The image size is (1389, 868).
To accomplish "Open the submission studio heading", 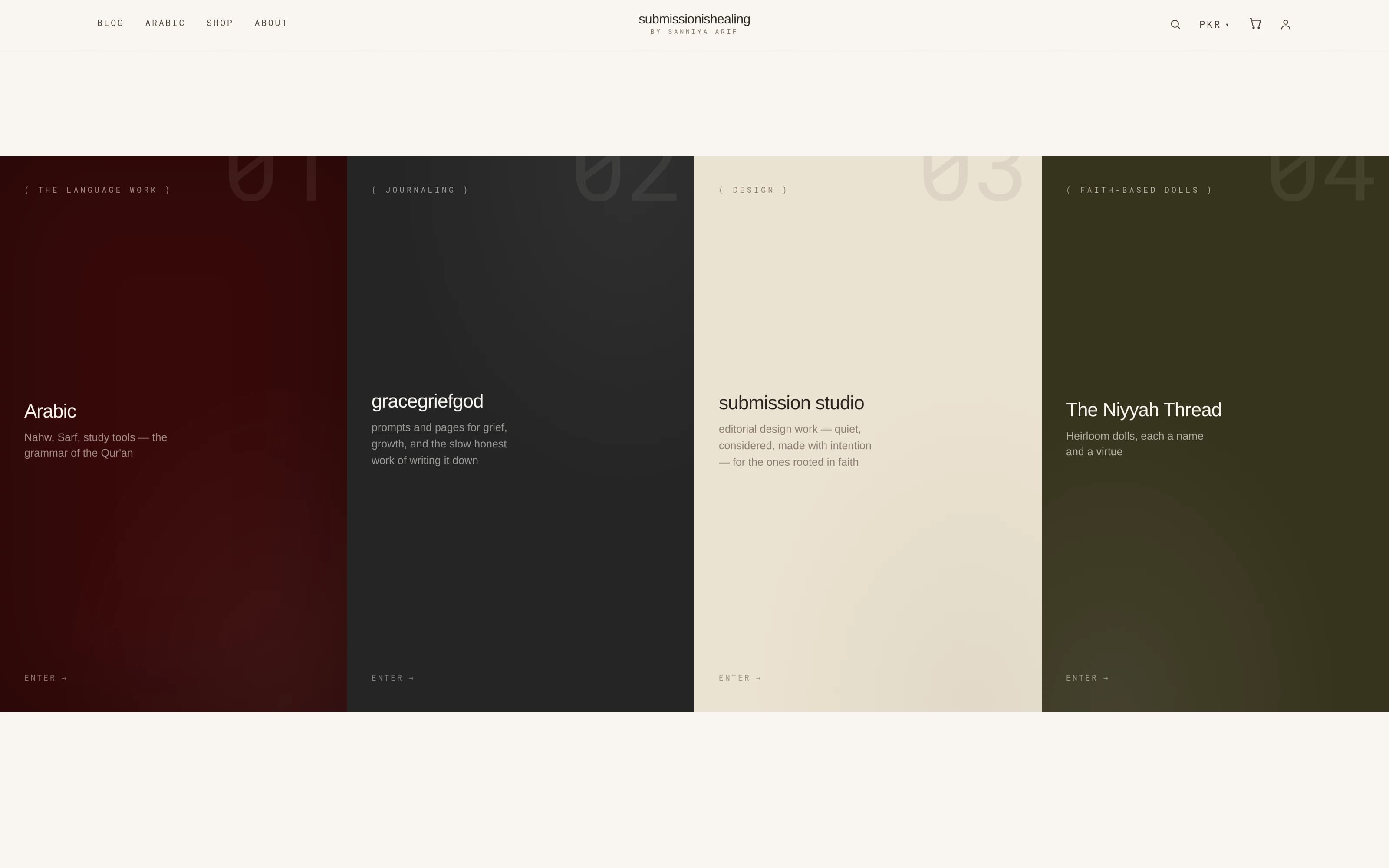I will (x=791, y=403).
